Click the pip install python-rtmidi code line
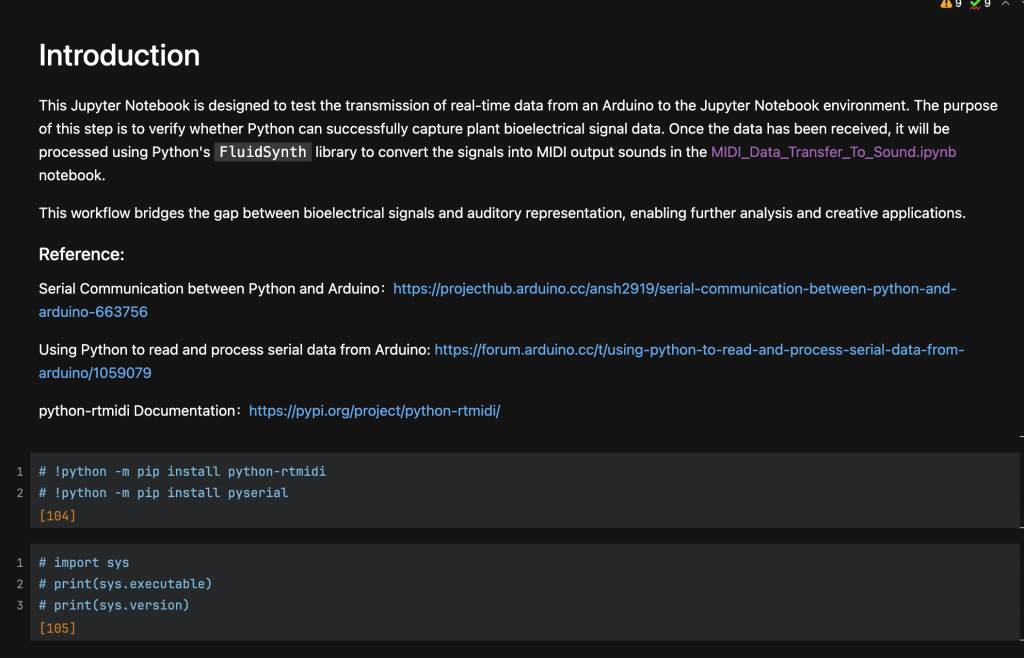 [182, 471]
